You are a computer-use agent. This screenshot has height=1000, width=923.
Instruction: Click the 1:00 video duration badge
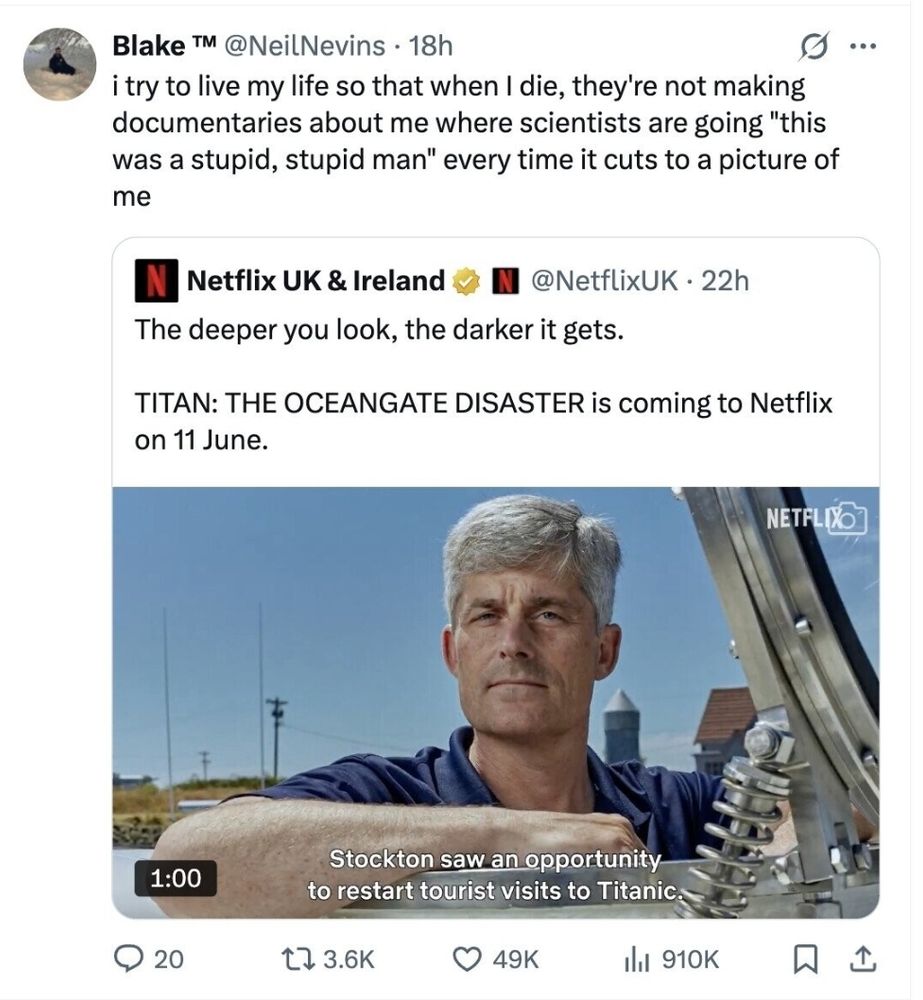pos(175,877)
